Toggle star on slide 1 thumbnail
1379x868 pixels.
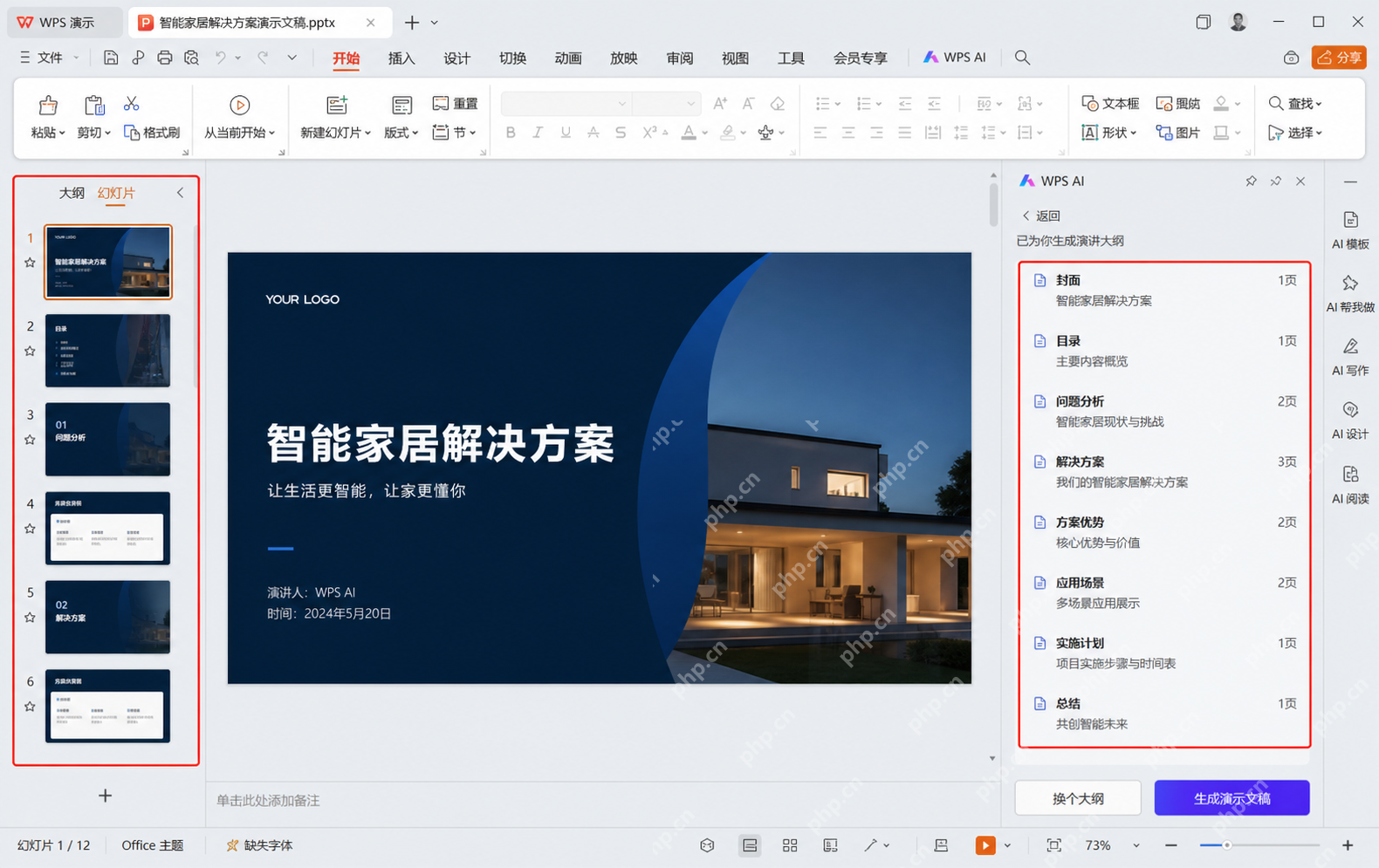(30, 263)
